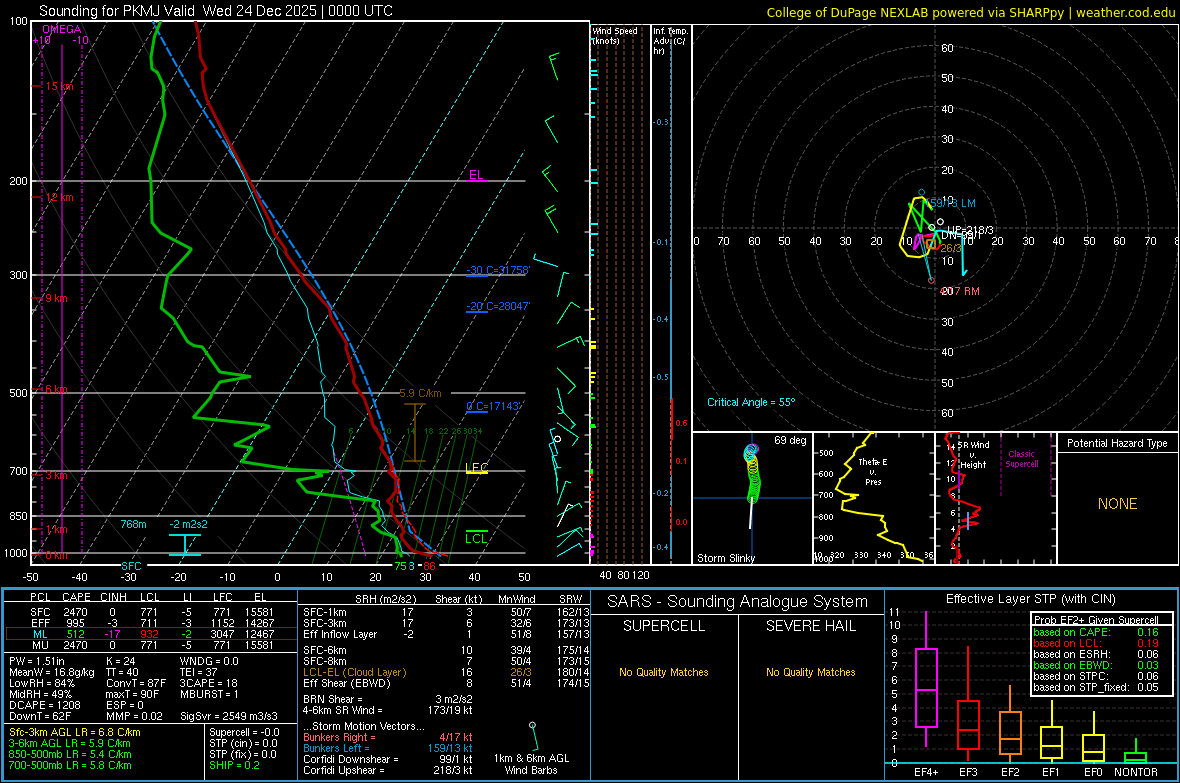Click the '9 km' height marker
This screenshot has height=783, width=1180.
coord(56,298)
